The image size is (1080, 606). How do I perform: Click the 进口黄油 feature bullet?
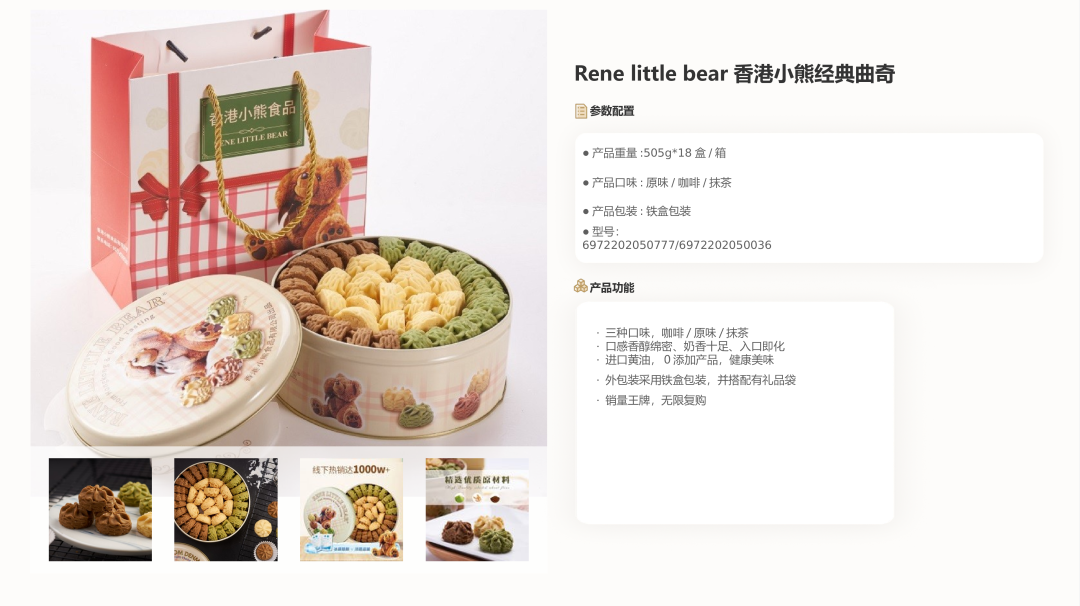[x=685, y=360]
